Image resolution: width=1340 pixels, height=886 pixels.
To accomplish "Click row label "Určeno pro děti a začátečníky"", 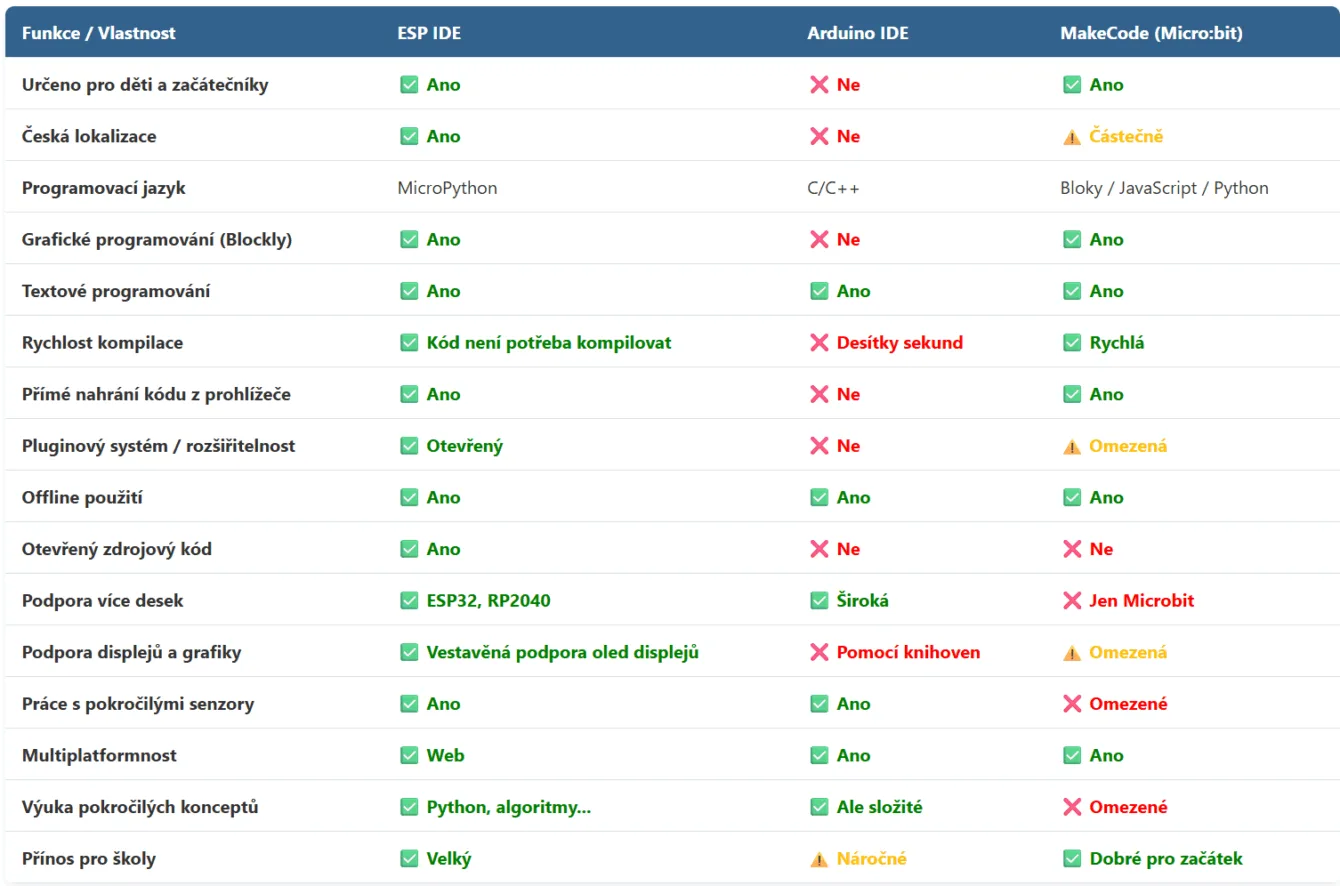I will pos(145,85).
